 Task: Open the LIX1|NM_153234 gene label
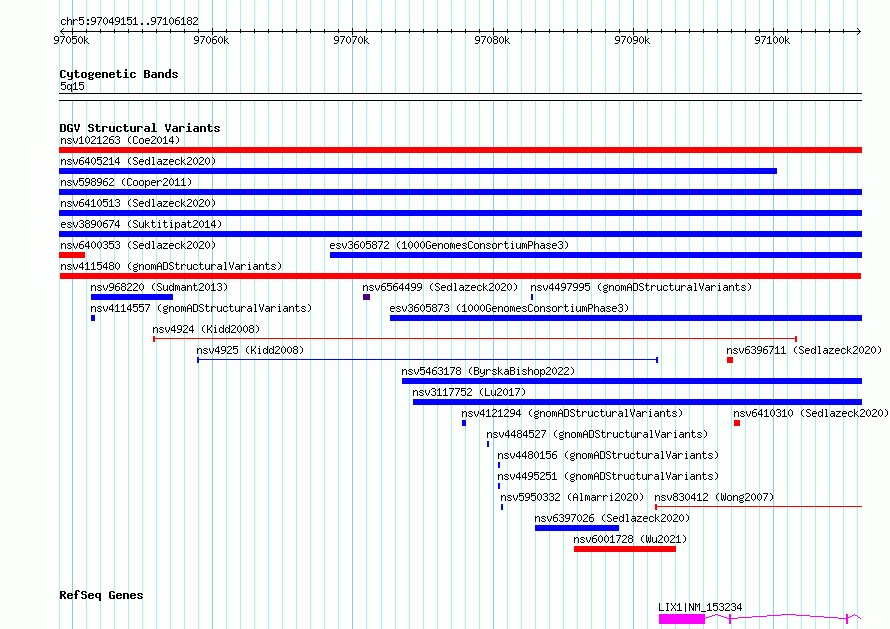(x=700, y=607)
